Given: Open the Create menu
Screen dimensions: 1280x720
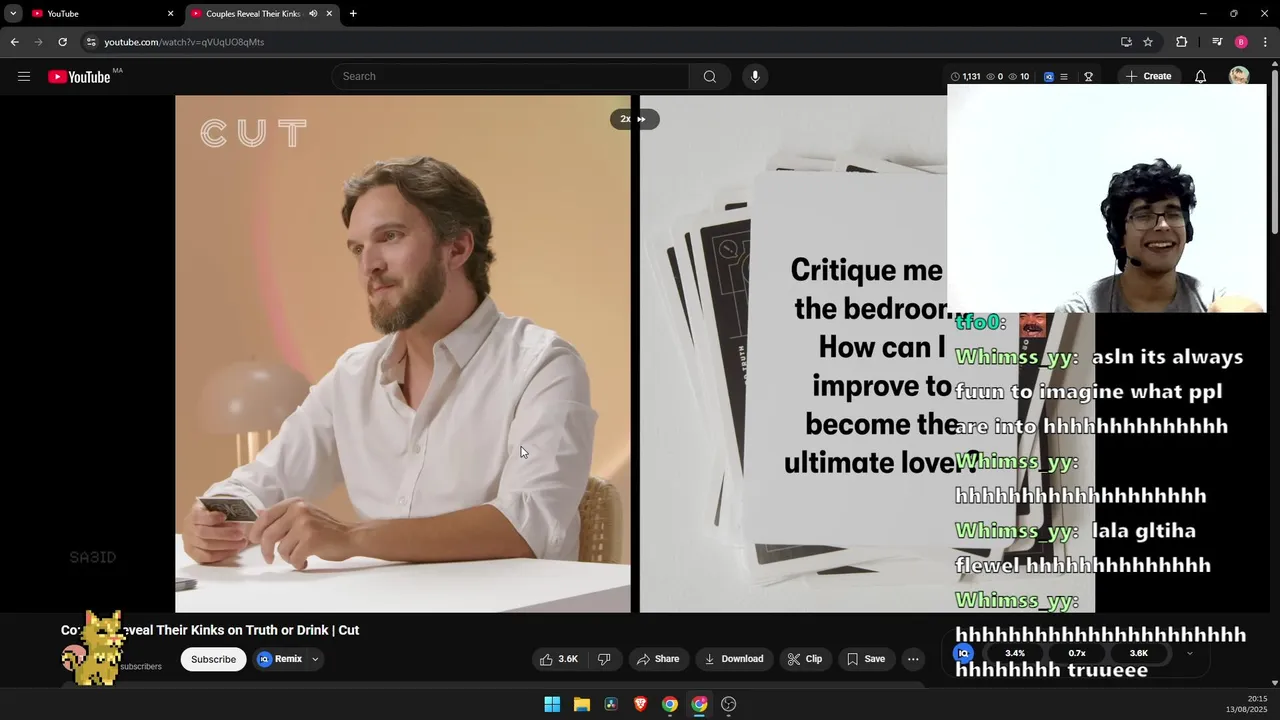Looking at the screenshot, I should point(1147,76).
